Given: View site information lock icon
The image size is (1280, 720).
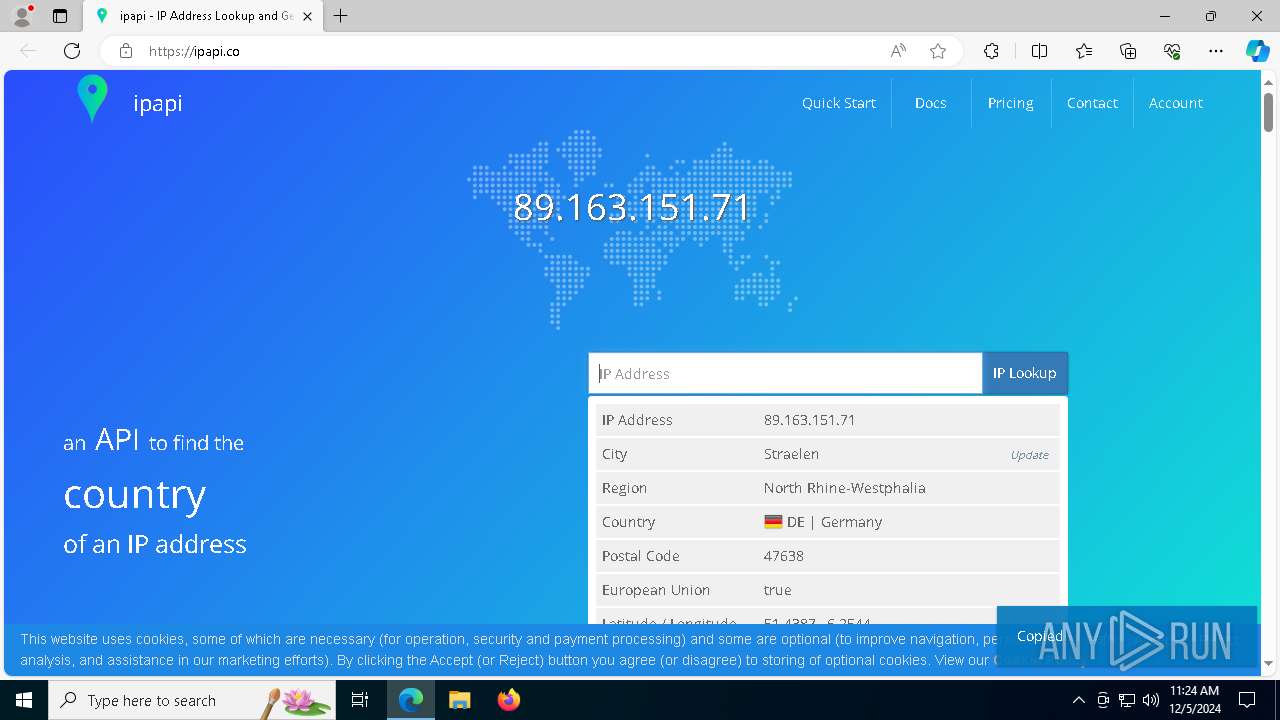Looking at the screenshot, I should point(126,51).
